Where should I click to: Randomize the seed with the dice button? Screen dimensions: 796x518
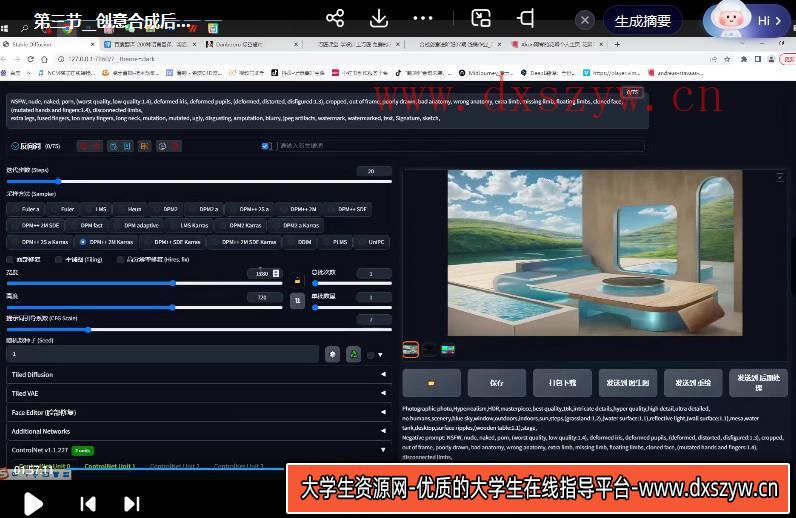coord(333,354)
